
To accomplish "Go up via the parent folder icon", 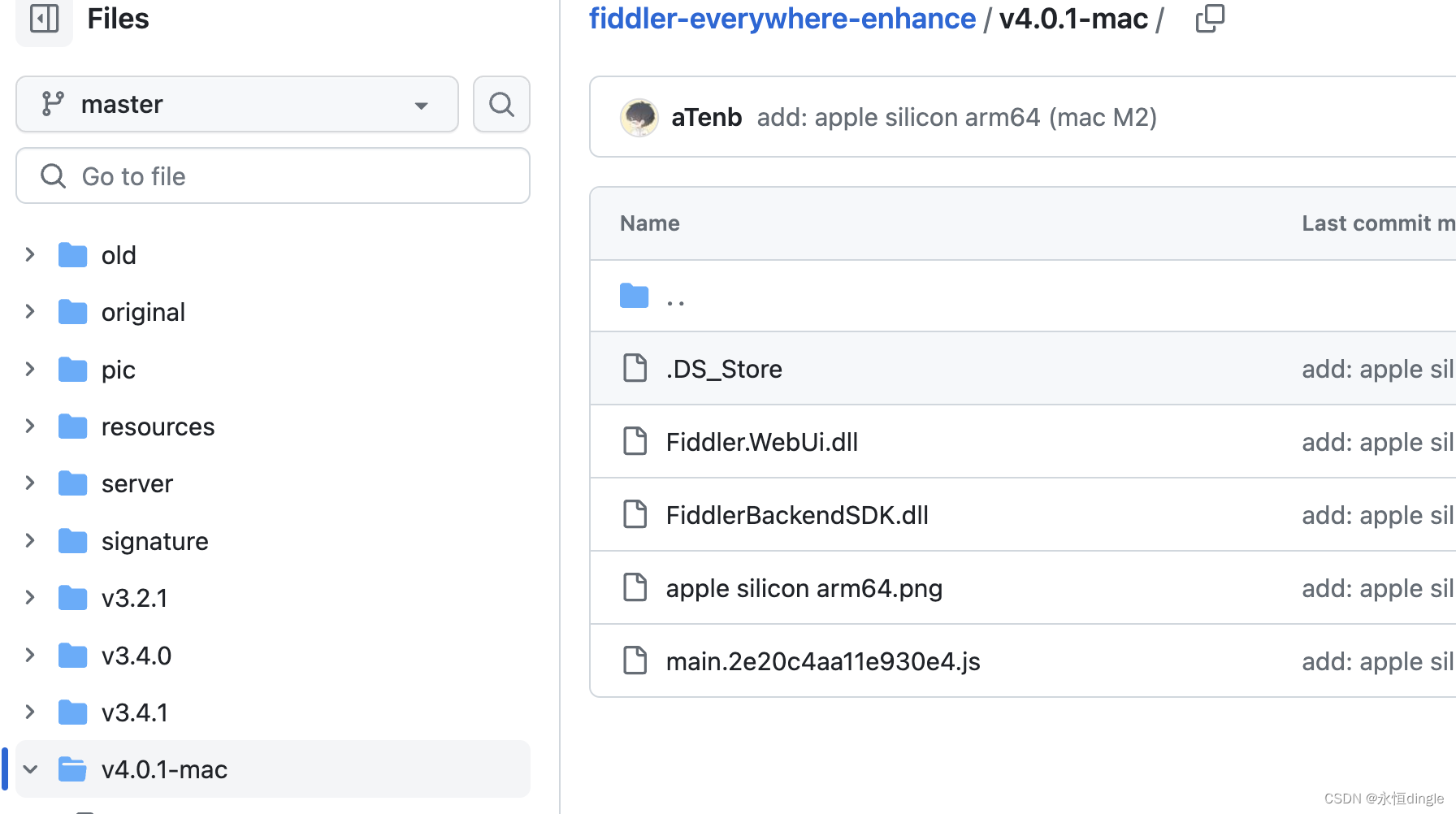I will tap(634, 297).
